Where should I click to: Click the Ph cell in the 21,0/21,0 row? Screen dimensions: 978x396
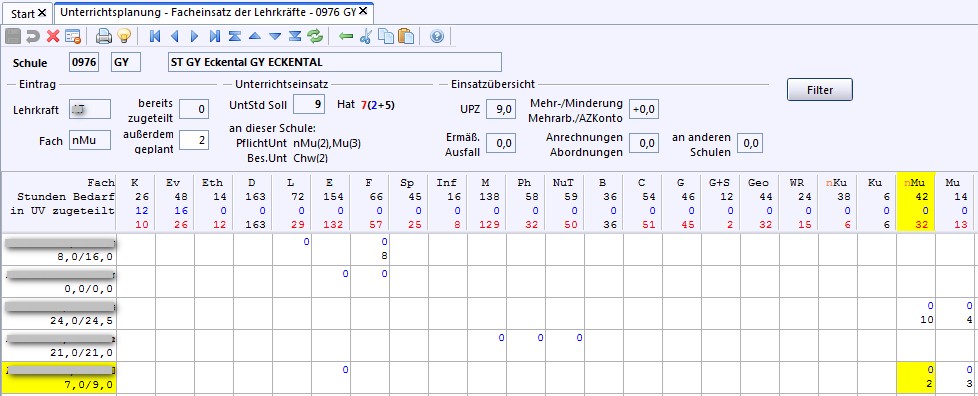[525, 345]
